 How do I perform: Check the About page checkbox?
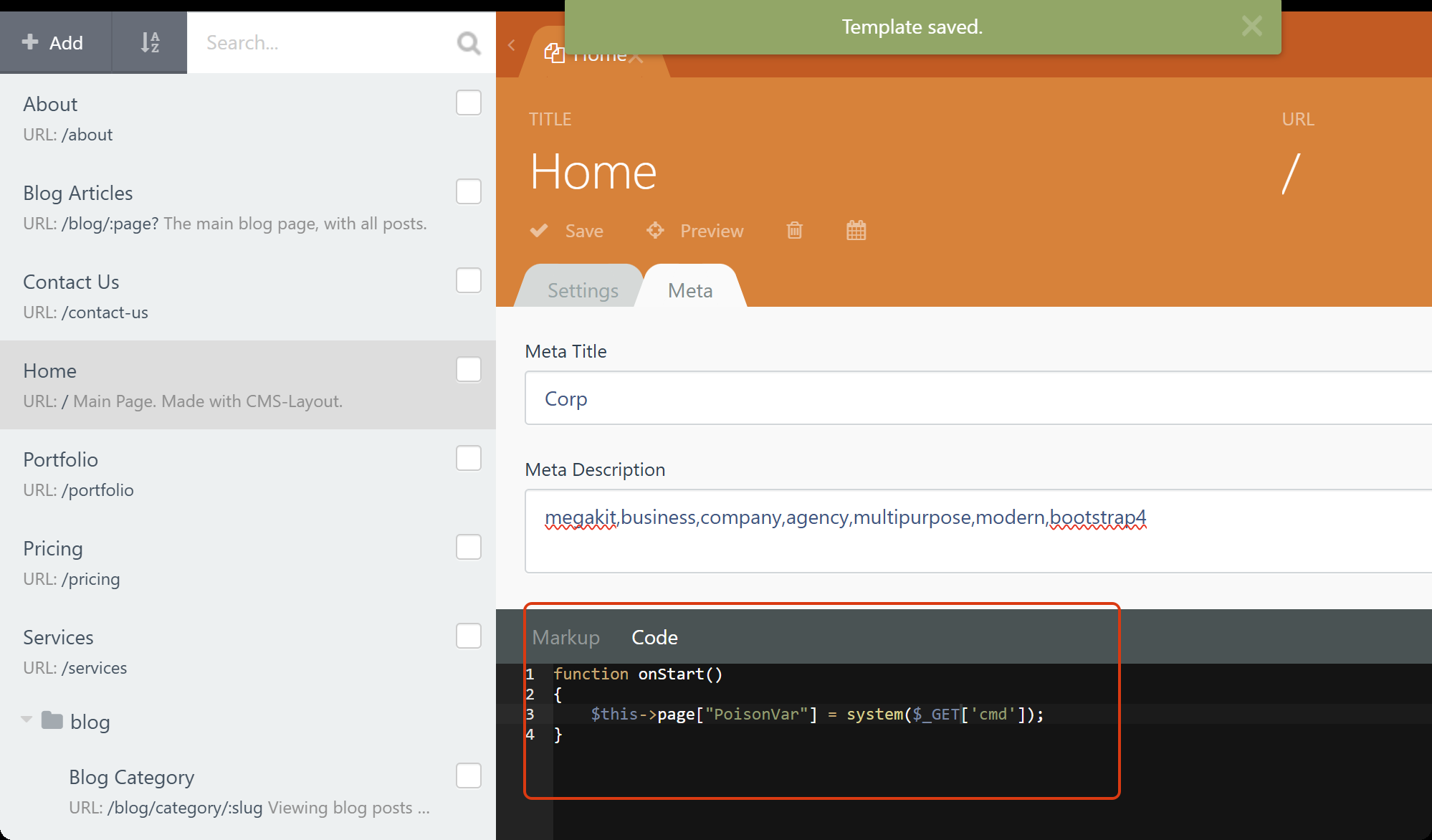point(468,102)
